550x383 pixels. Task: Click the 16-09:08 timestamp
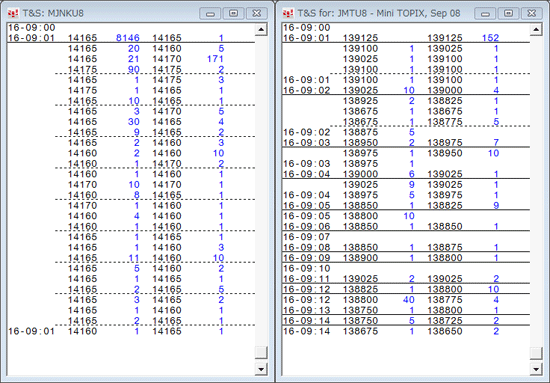click(307, 247)
